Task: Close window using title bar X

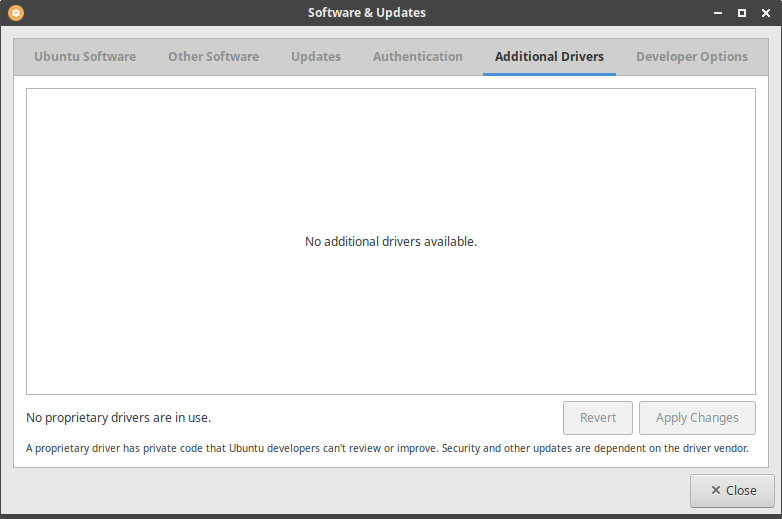Action: (x=765, y=13)
